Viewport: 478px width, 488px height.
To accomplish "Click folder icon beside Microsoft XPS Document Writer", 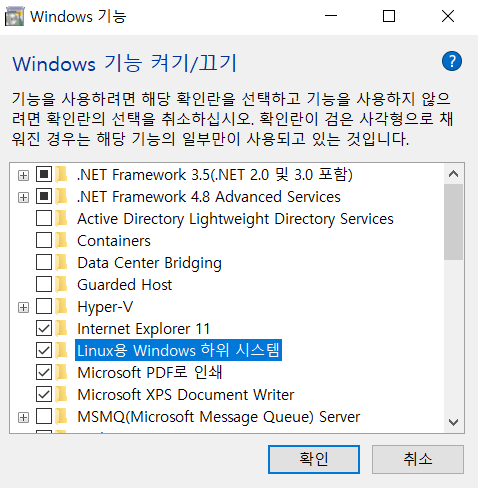I will pyautogui.click(x=61, y=395).
